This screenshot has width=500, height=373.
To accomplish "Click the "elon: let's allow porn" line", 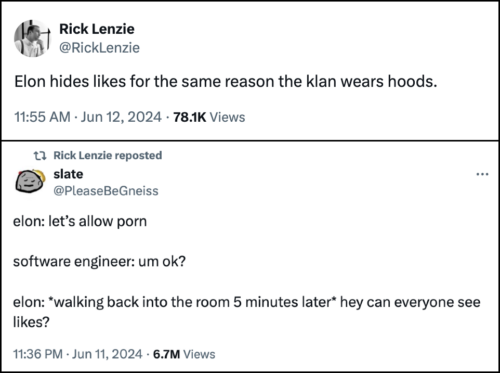I will [80, 221].
